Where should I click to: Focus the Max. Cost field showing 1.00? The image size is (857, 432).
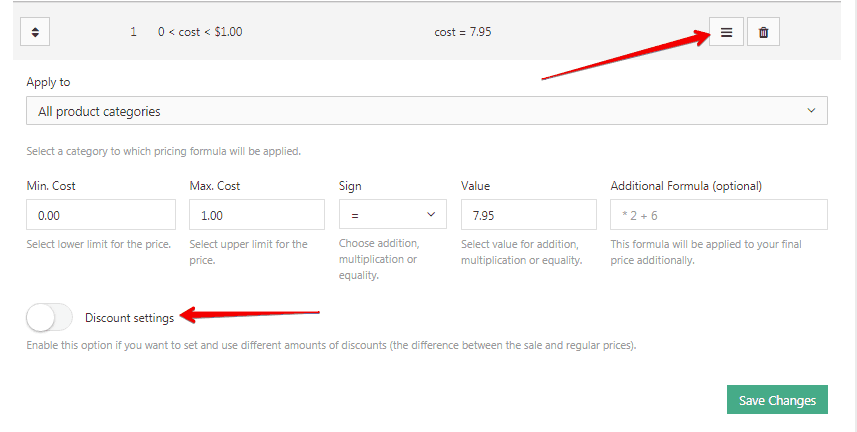pos(257,214)
